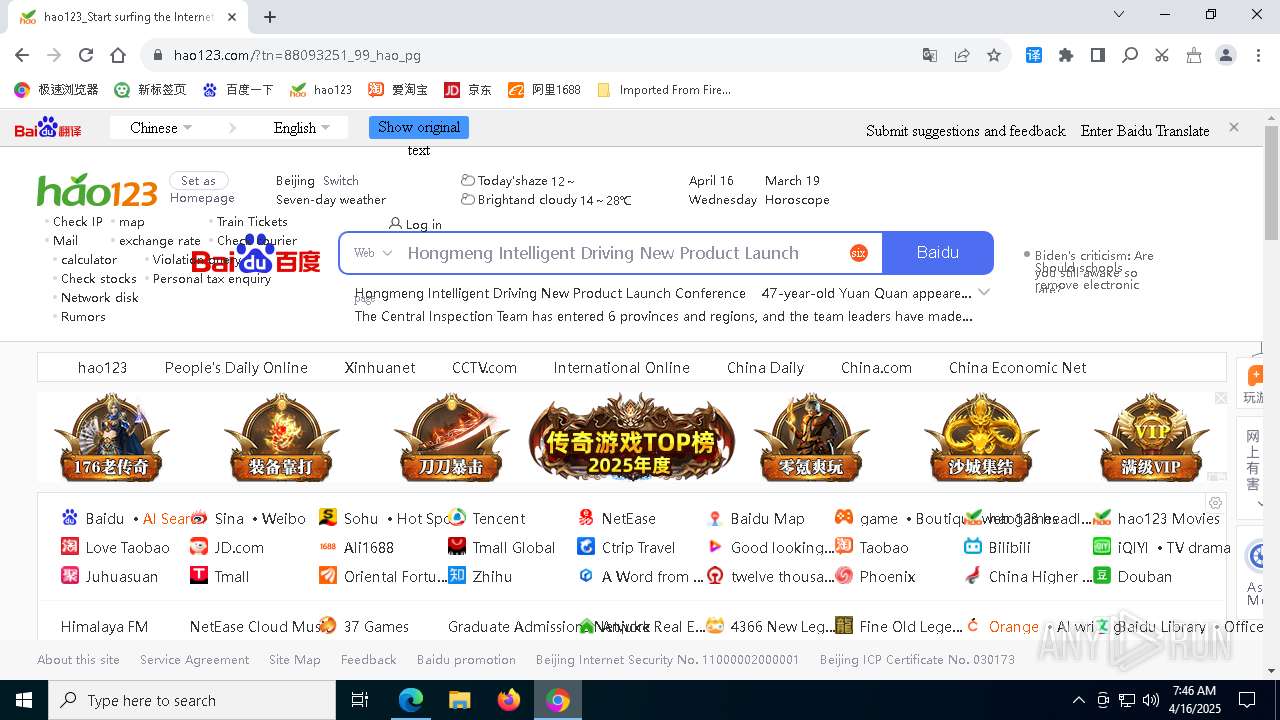
Task: Open People's Daily Online nav item
Action: click(x=236, y=368)
